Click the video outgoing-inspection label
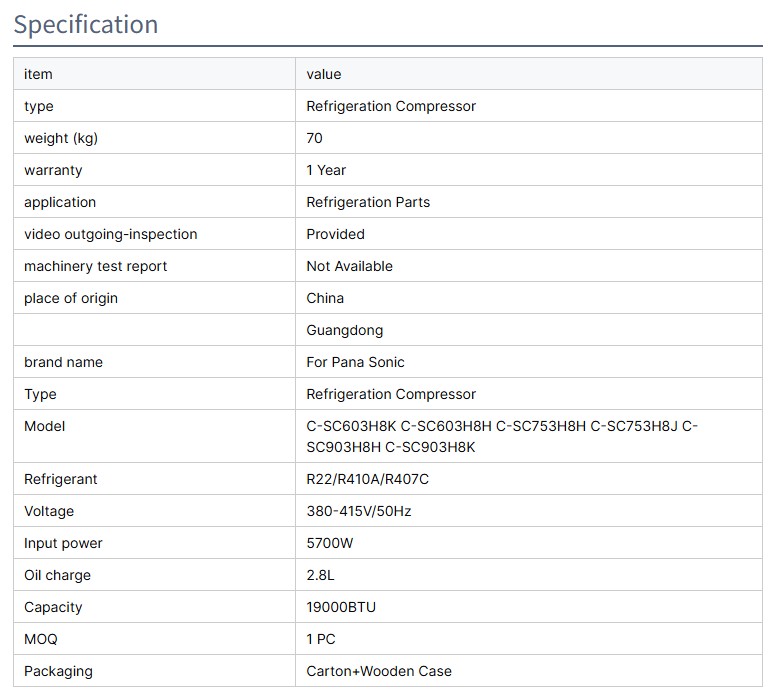The image size is (774, 697). [111, 234]
